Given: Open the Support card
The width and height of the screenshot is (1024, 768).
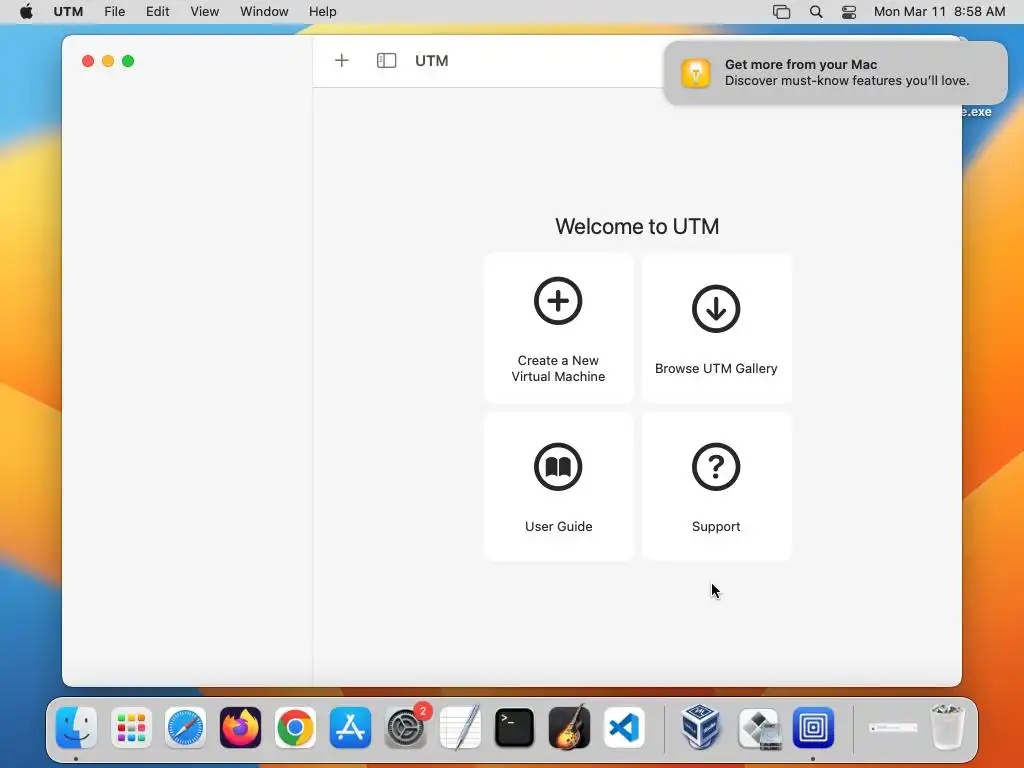Looking at the screenshot, I should (x=716, y=486).
